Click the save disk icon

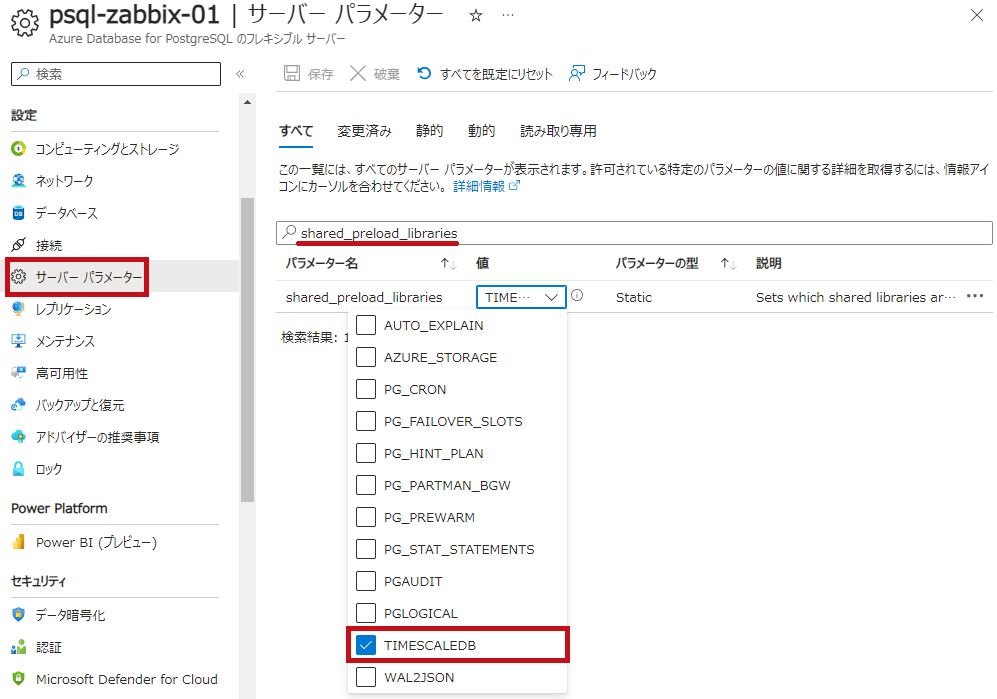click(292, 73)
